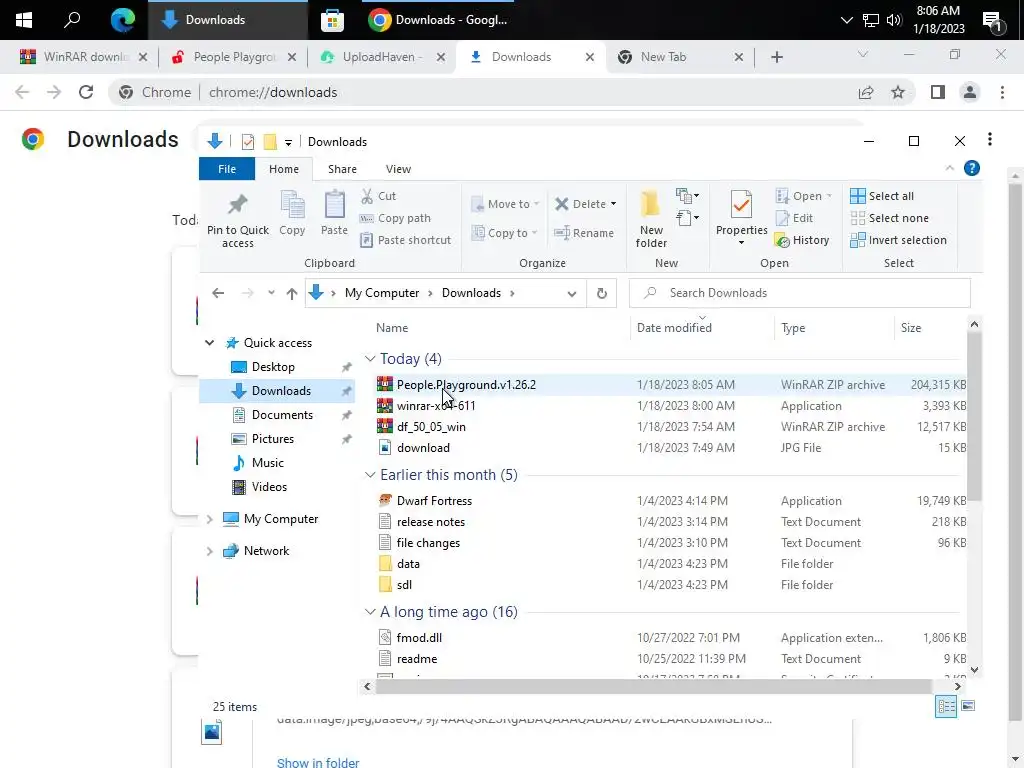Minimize the ribbon with caret

tap(950, 168)
